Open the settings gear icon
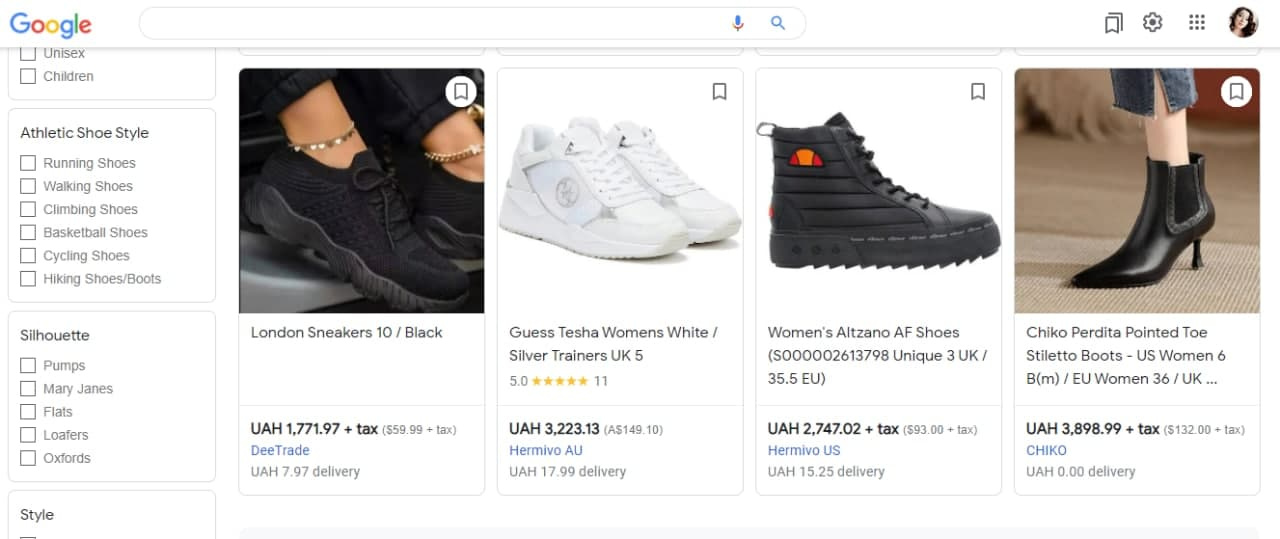1280x539 pixels. tap(1153, 23)
